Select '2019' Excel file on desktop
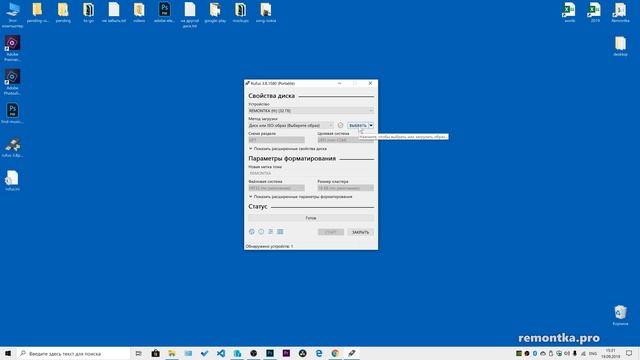 pyautogui.click(x=595, y=12)
